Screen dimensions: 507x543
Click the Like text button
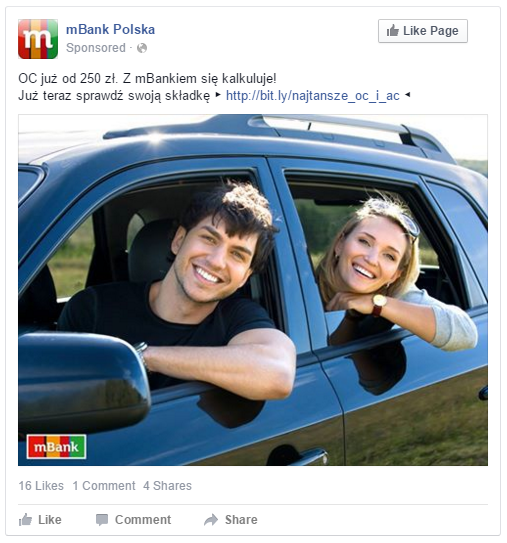tap(50, 520)
